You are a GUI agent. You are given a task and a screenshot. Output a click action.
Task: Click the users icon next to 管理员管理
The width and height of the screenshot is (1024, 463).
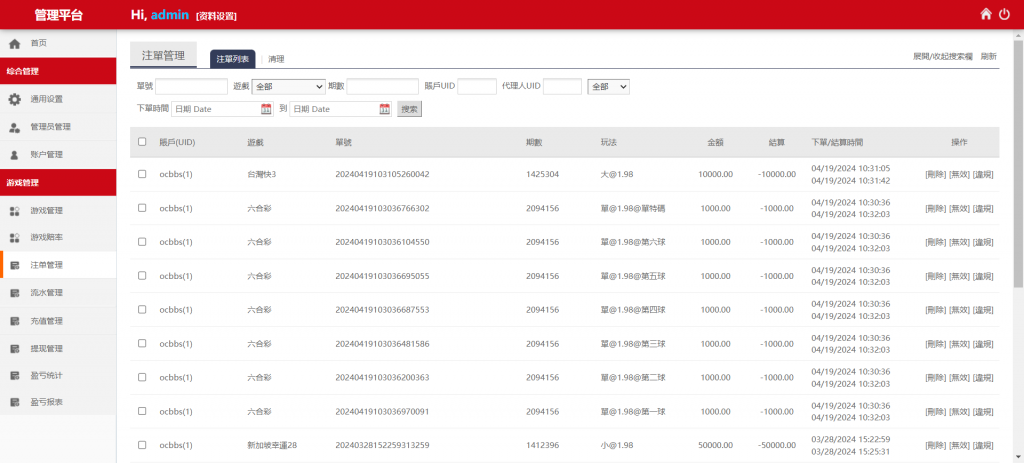[x=14, y=128]
